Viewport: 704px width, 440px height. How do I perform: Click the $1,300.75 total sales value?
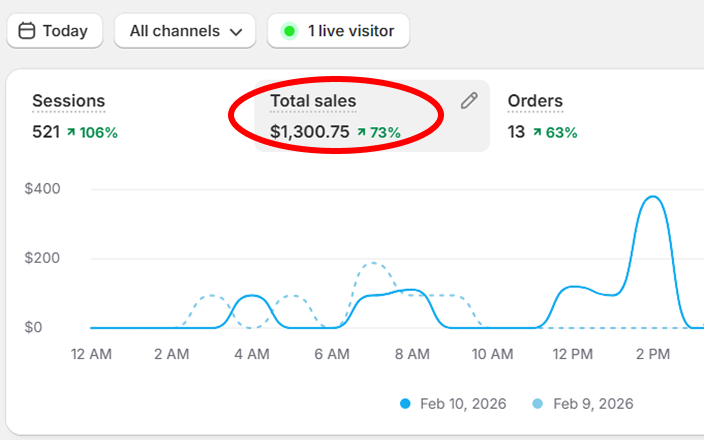(309, 132)
